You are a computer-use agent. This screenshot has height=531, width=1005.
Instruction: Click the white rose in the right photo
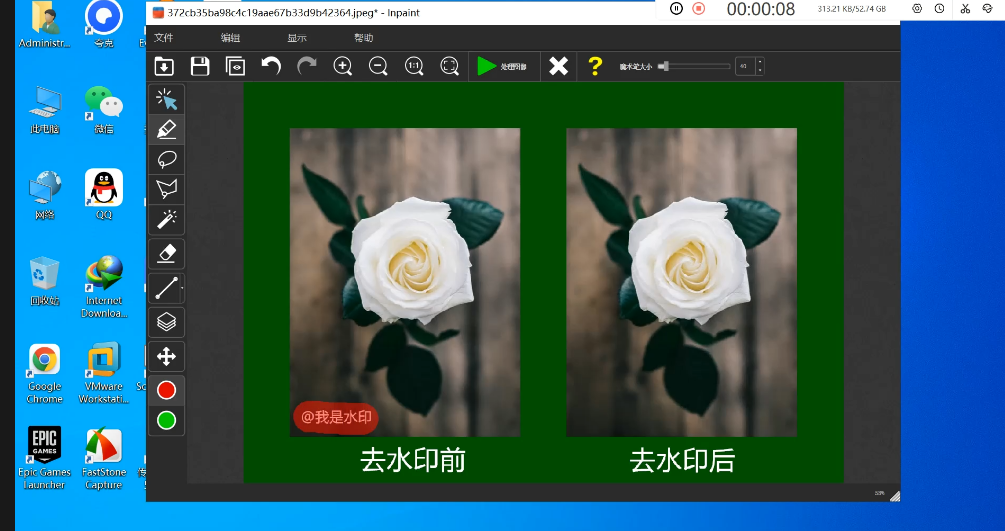689,259
